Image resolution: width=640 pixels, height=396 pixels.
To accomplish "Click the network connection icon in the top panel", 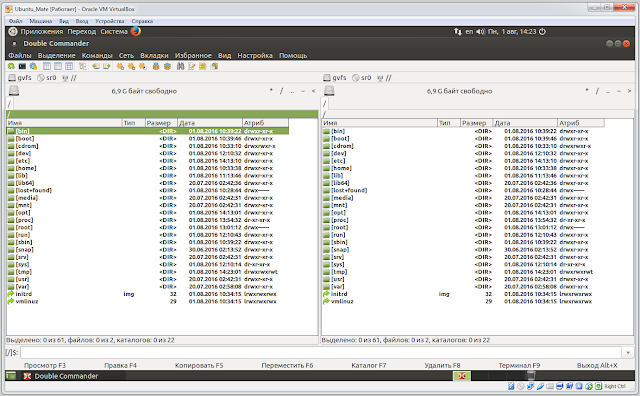I will tap(458, 31).
